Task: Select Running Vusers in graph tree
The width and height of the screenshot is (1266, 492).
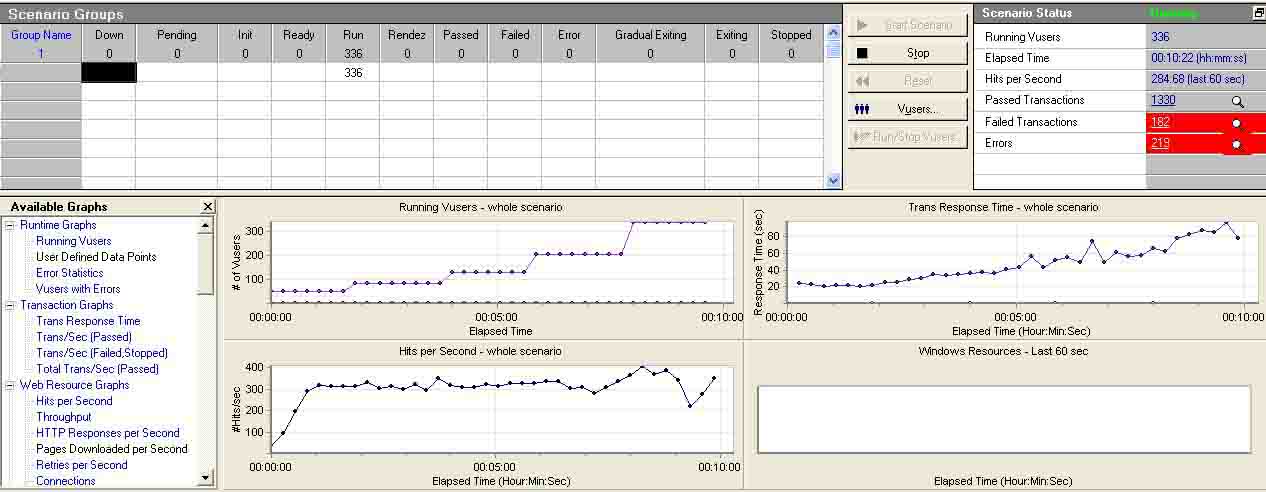Action: coord(74,241)
